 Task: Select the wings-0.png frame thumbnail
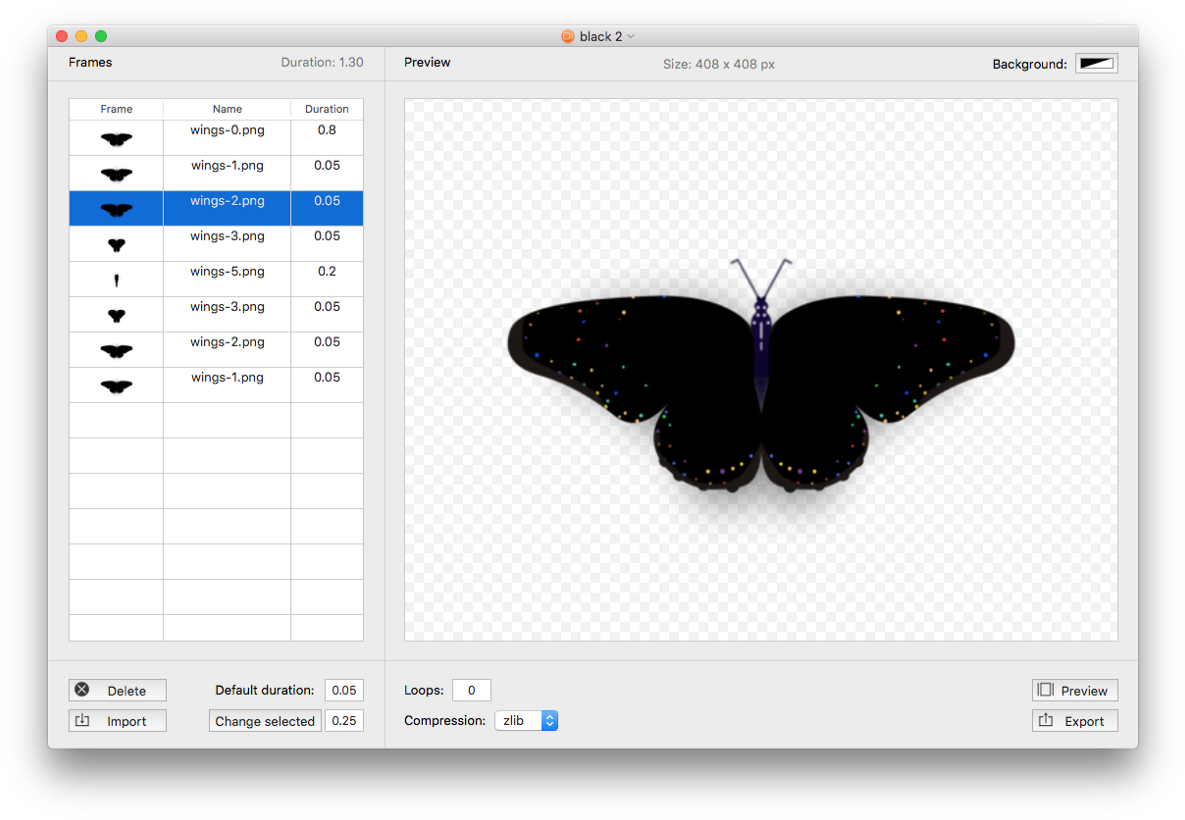click(116, 137)
